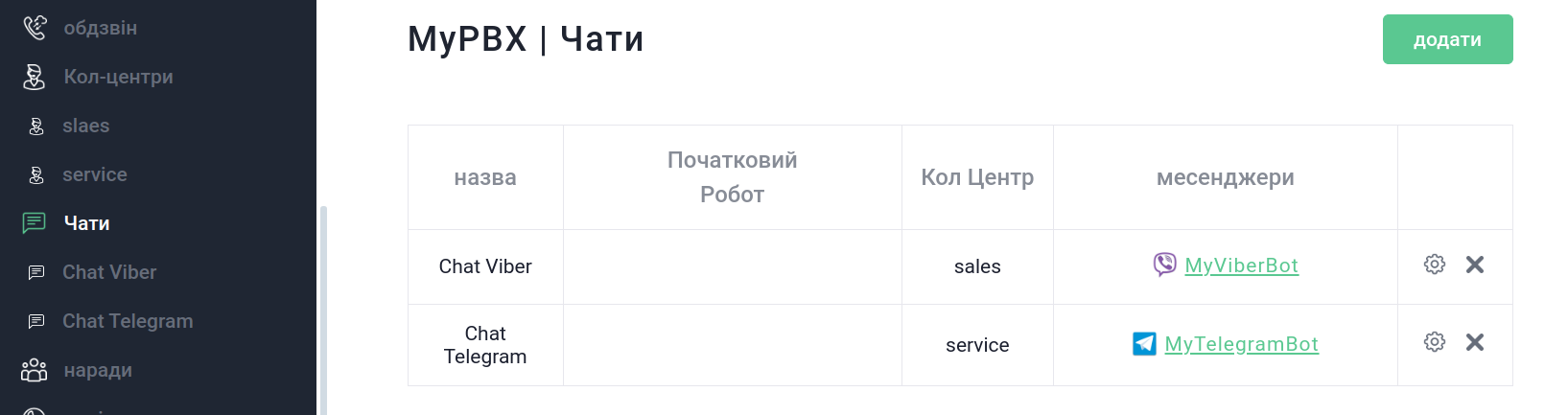Click the chat icon beside Чати
The width and height of the screenshot is (1568, 415).
click(35, 223)
